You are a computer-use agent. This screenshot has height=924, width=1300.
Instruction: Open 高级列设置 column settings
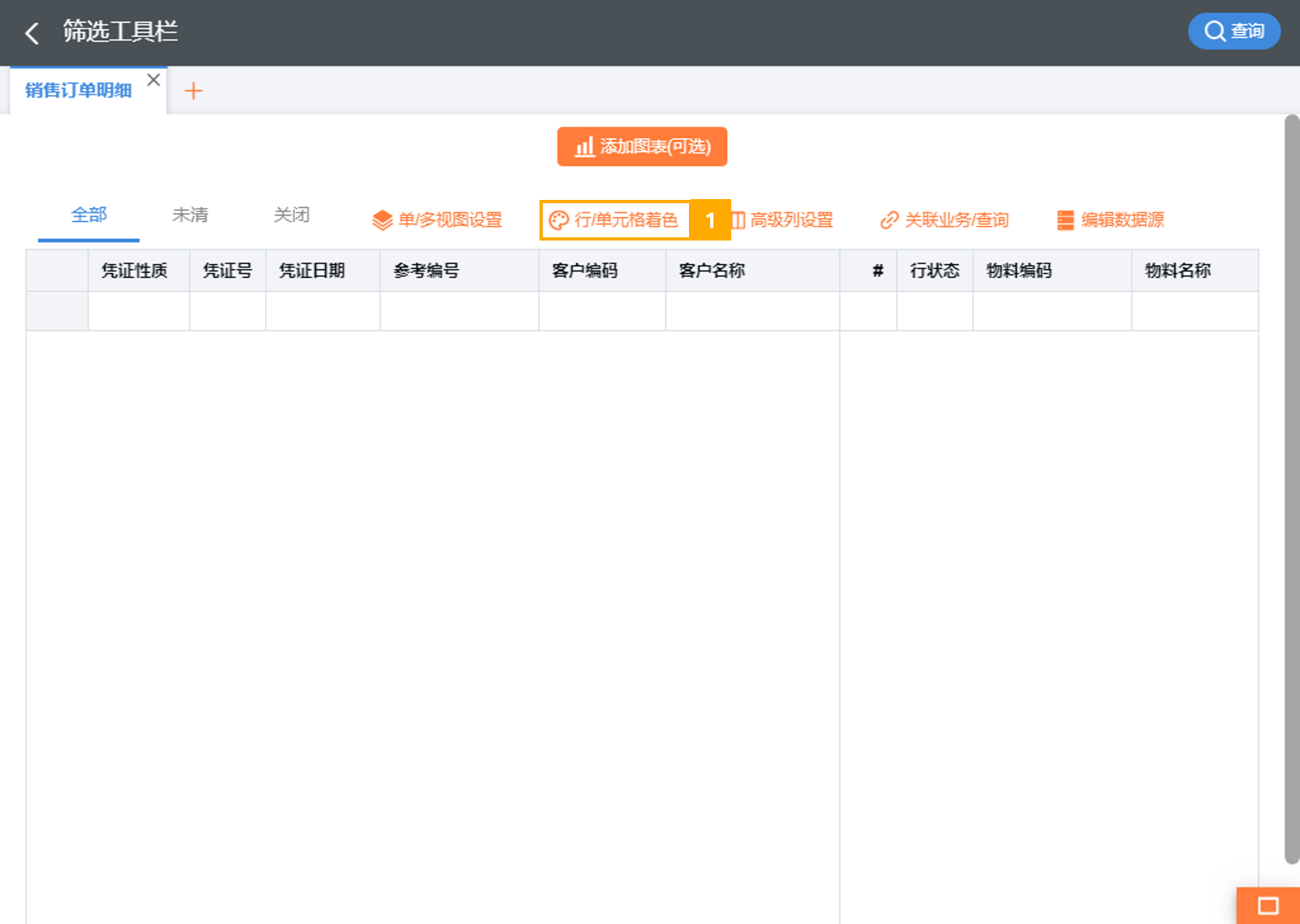[782, 220]
